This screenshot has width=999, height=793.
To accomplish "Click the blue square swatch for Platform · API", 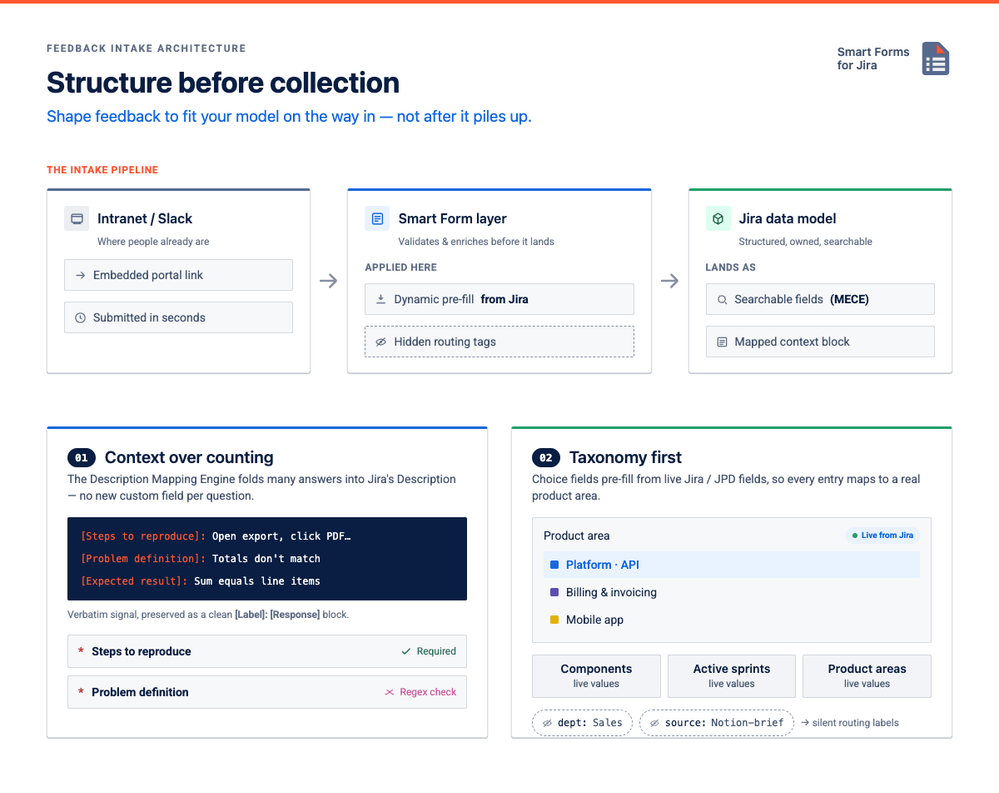I will 554,565.
